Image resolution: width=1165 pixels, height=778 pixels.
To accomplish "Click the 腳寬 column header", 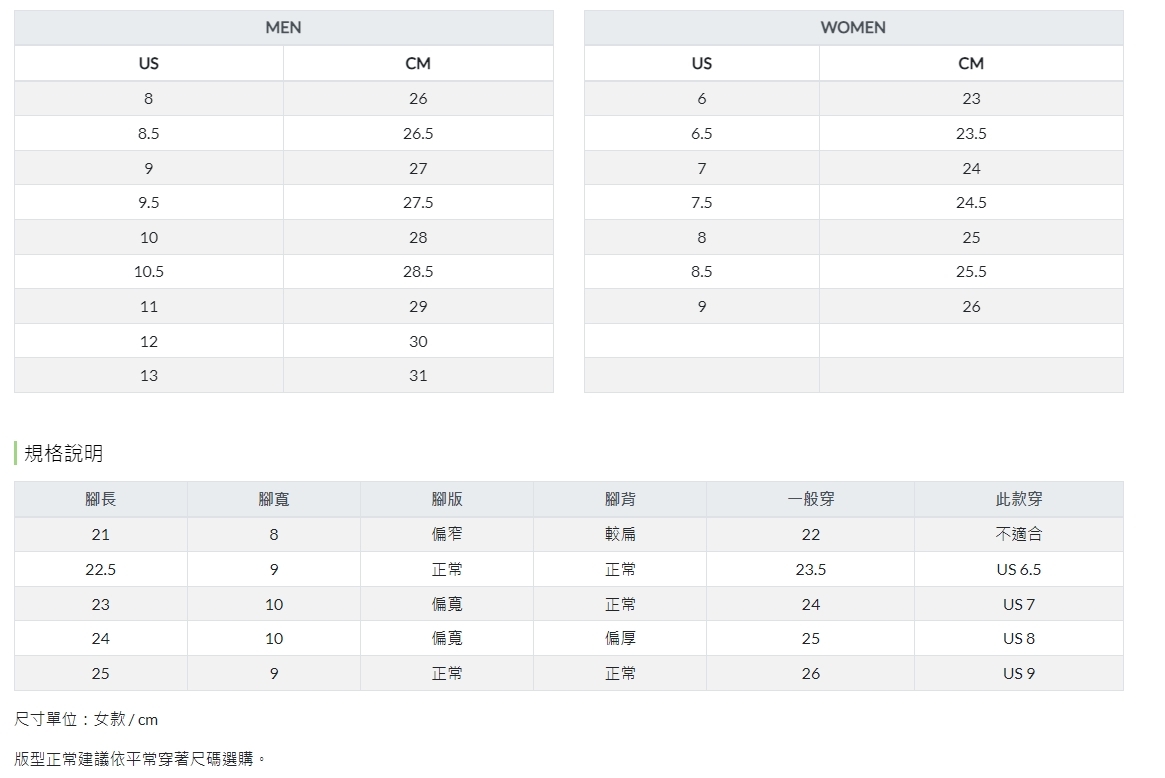I will pos(274,499).
